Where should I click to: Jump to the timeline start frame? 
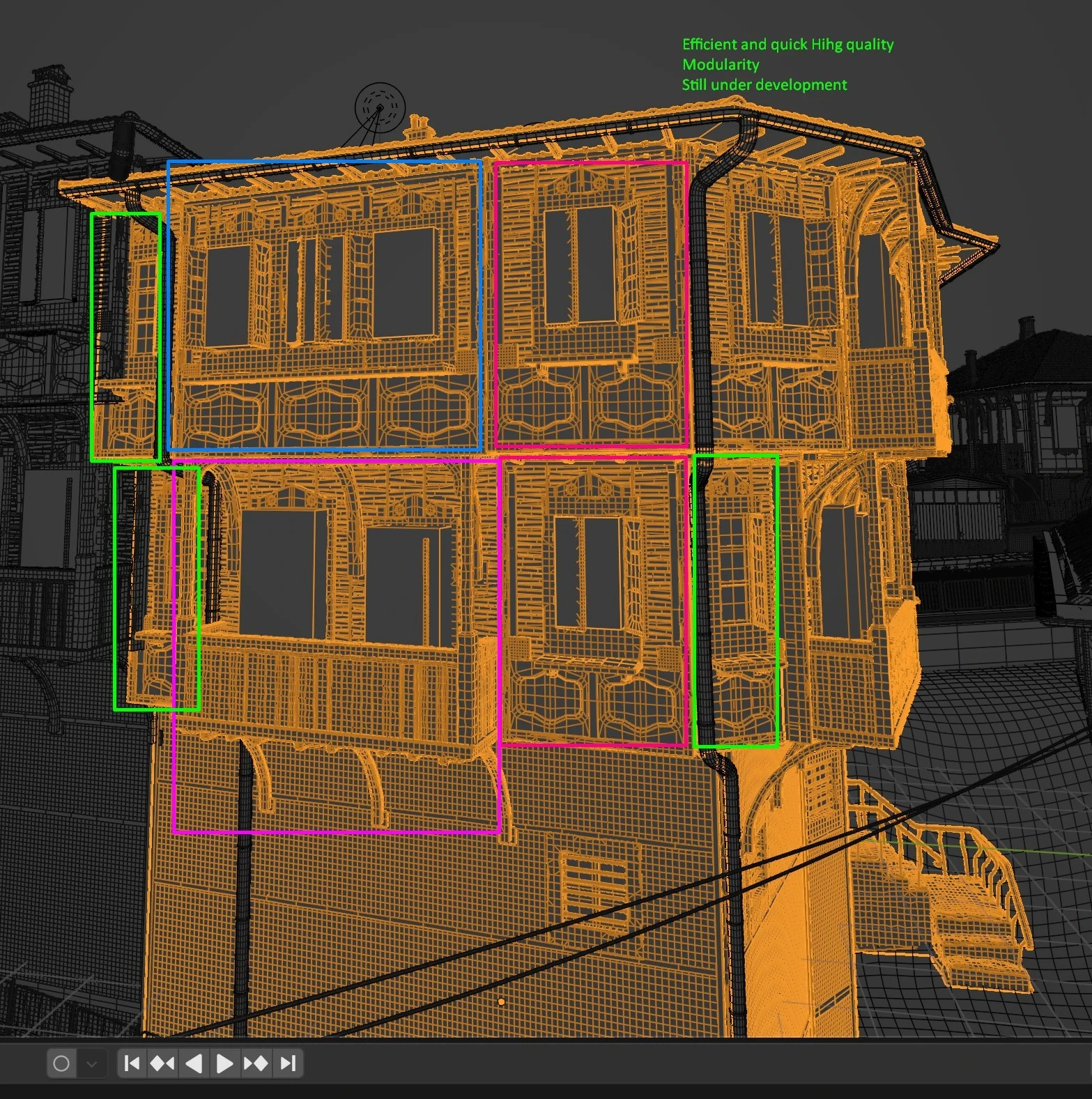coord(132,1063)
